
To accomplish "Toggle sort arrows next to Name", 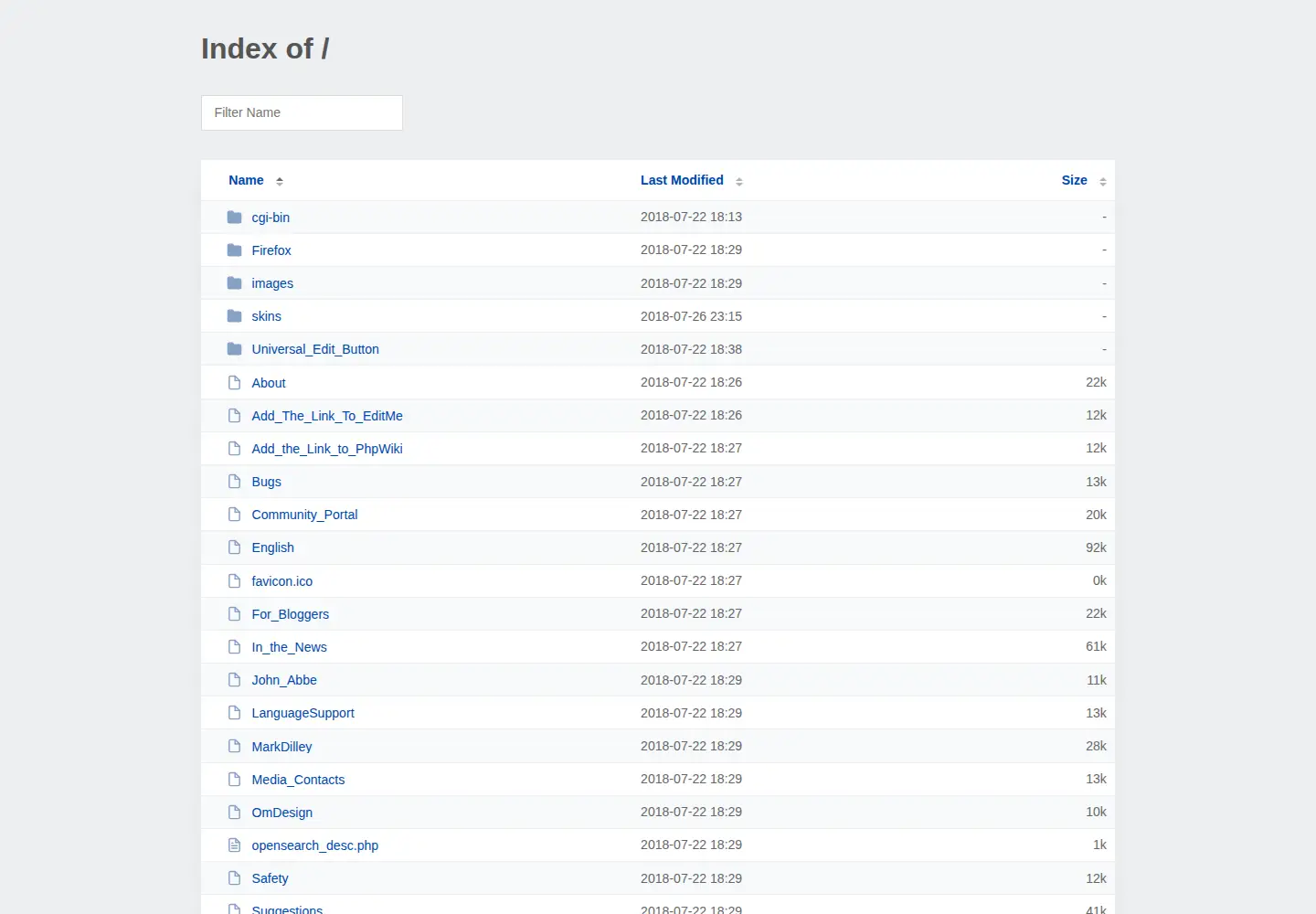I will click(280, 181).
